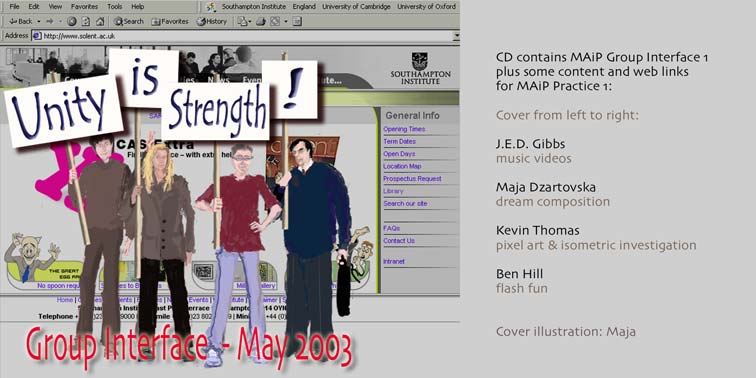Click the Forward arrow button
Viewport: 756px width, 378px height.
click(50, 21)
